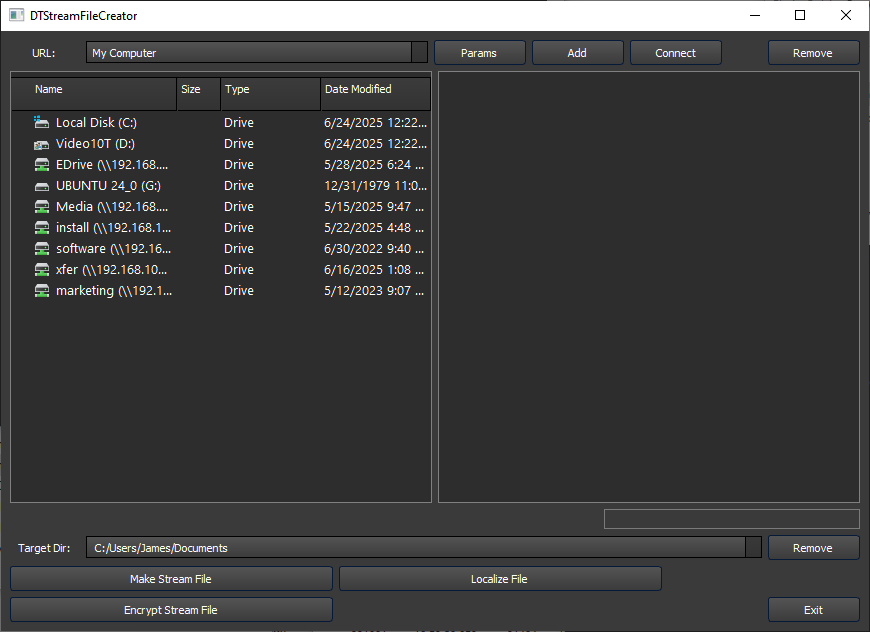Select the software (\\192.16... entry
870x632 pixels.
point(221,249)
